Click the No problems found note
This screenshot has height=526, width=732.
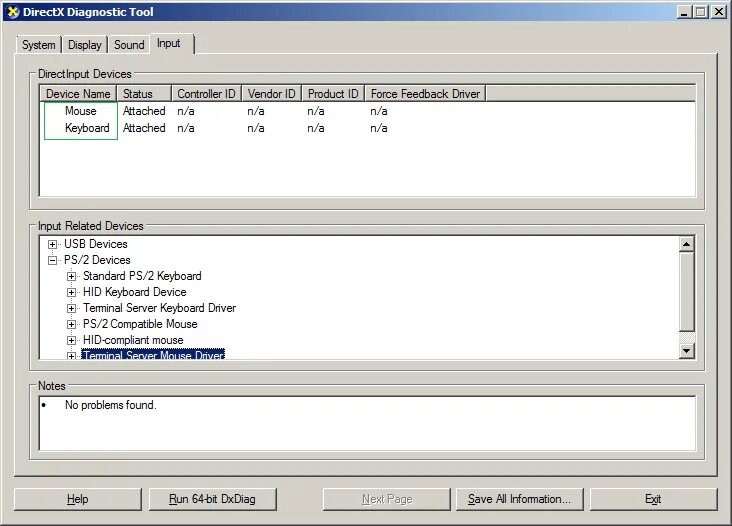pyautogui.click(x=110, y=405)
